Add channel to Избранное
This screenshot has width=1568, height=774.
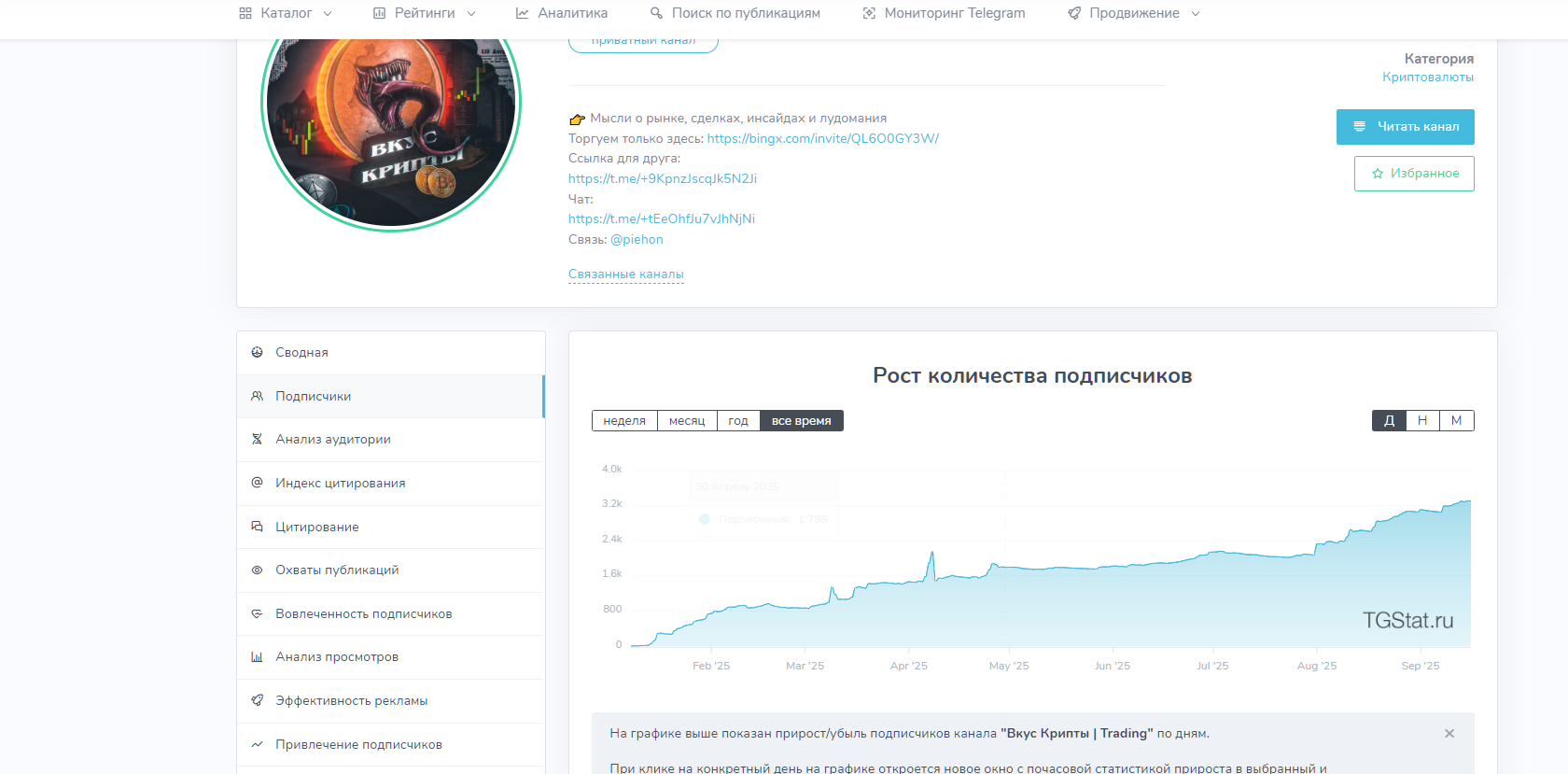tap(1414, 174)
